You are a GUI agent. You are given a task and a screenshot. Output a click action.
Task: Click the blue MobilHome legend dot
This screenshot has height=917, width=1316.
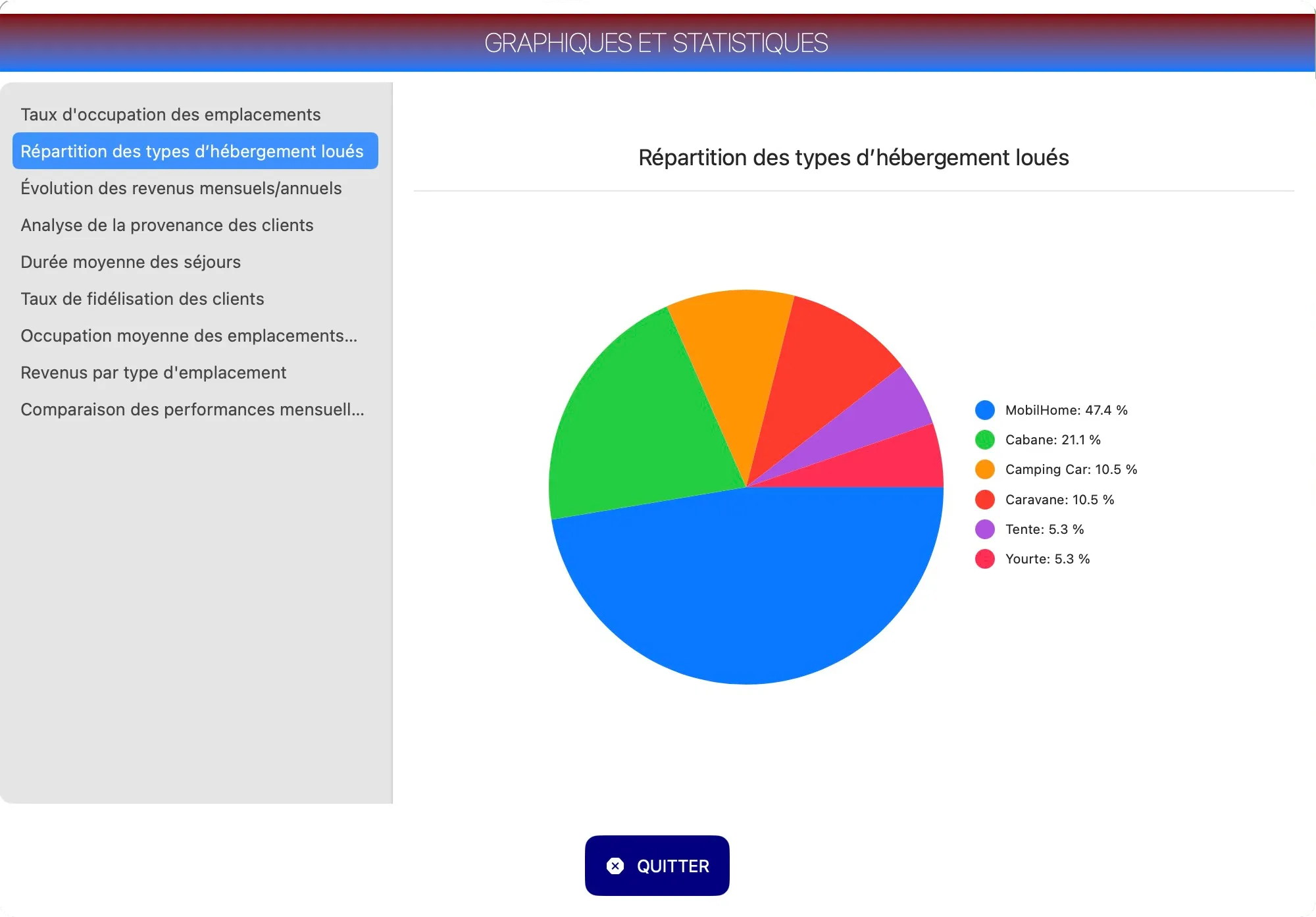pos(985,410)
